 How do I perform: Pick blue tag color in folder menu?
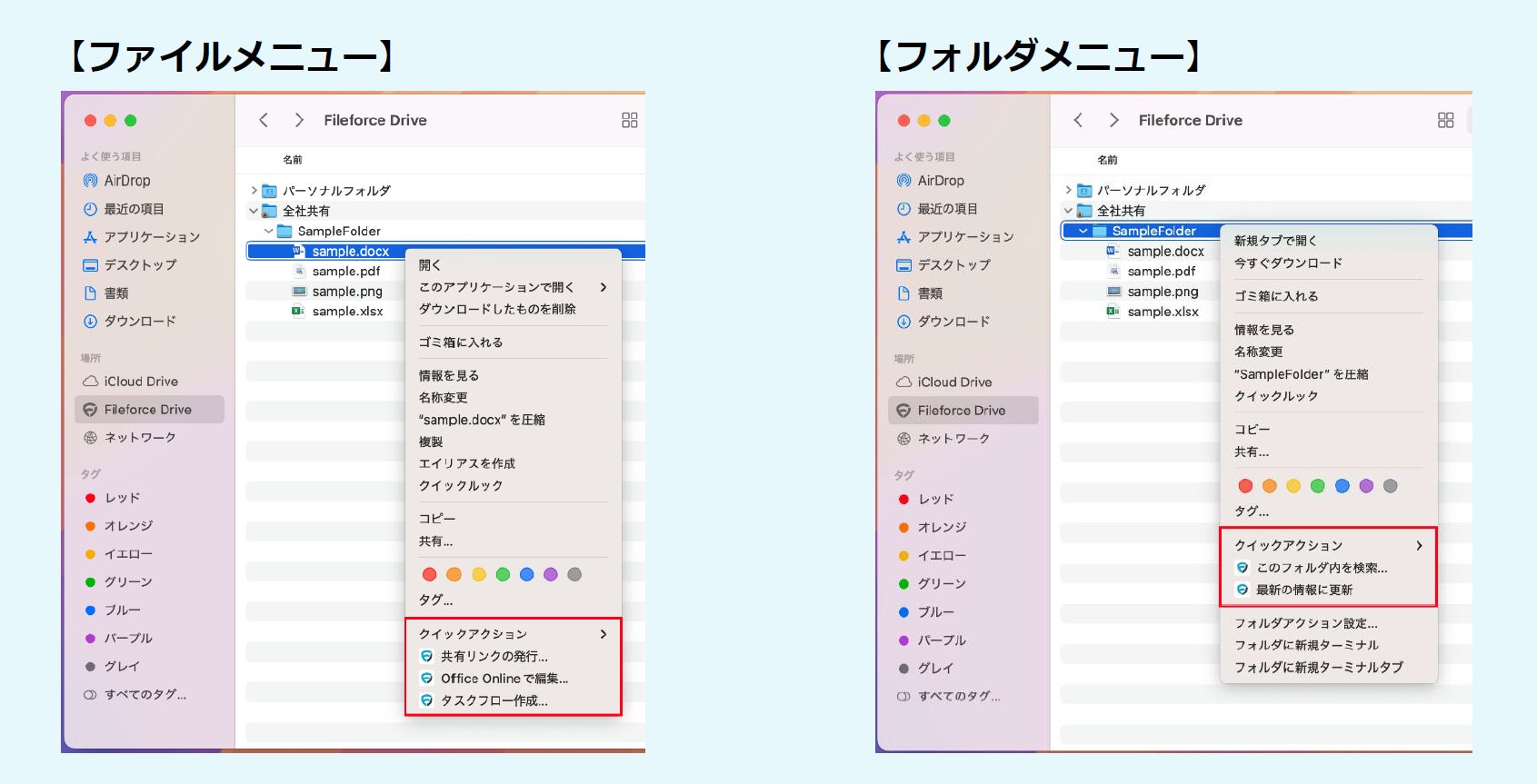[1342, 486]
